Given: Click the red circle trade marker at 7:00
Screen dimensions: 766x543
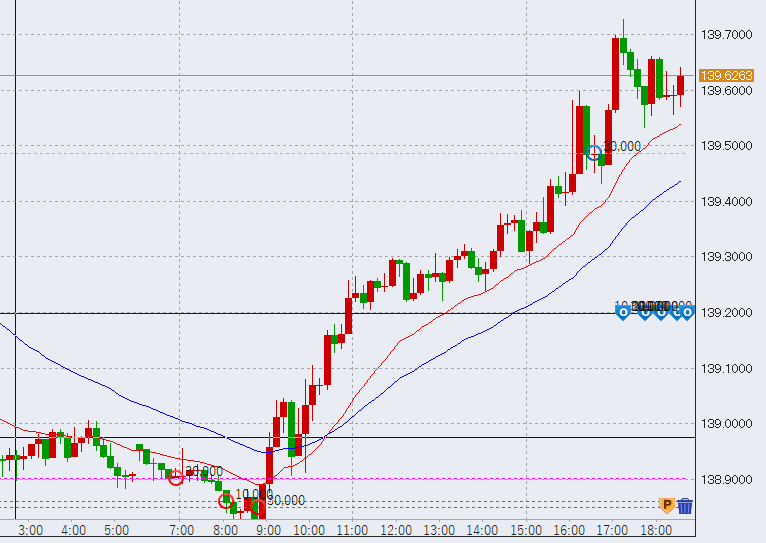Looking at the screenshot, I should pos(176,478).
